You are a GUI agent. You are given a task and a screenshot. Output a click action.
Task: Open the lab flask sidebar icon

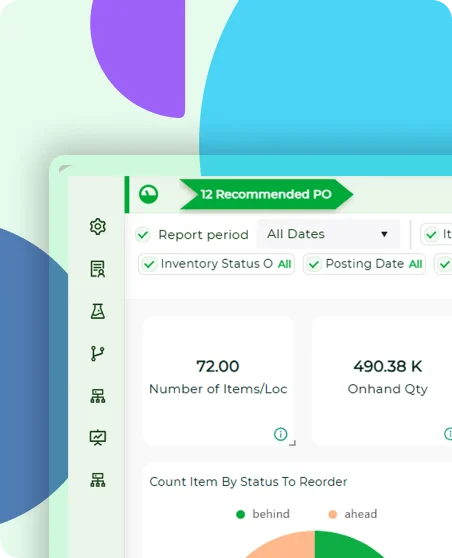coord(98,311)
